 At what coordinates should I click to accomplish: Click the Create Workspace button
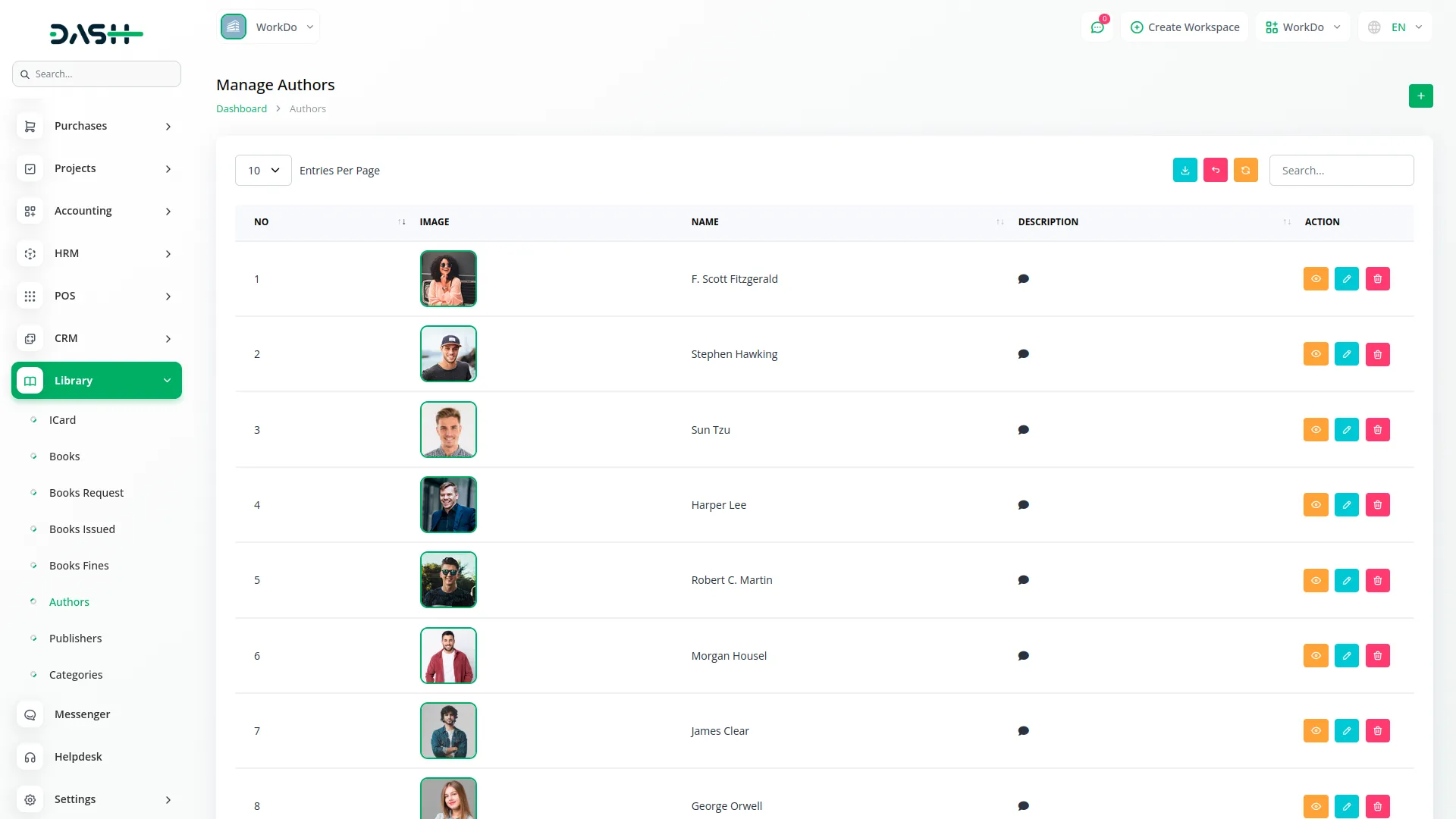[x=1185, y=27]
